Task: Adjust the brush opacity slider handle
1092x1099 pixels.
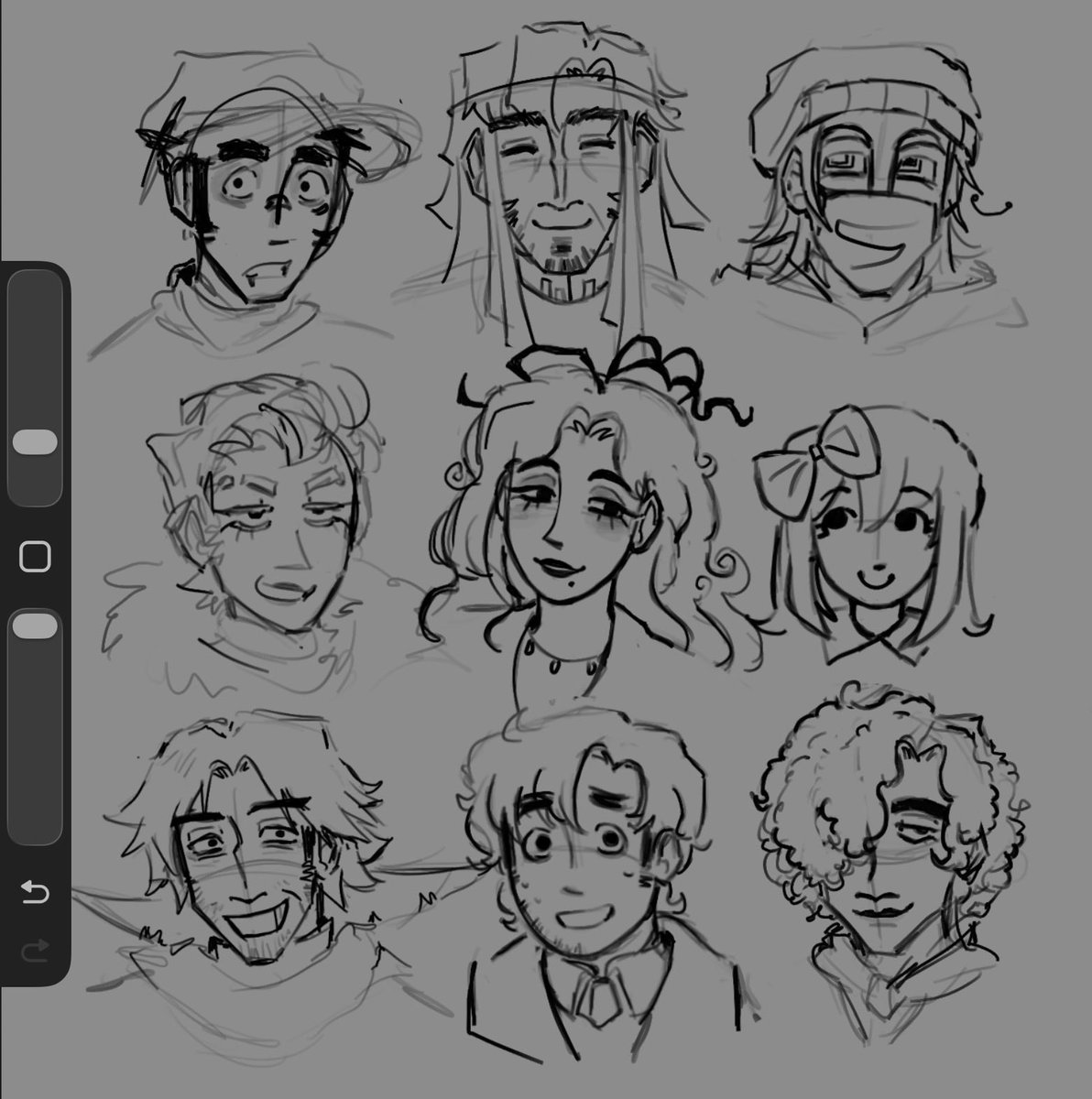Action: pyautogui.click(x=35, y=626)
